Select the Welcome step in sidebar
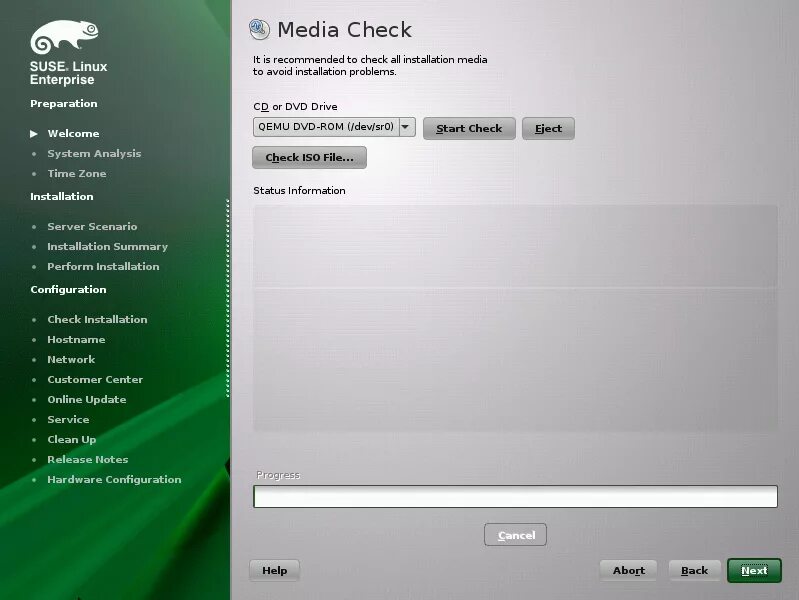 coord(73,134)
